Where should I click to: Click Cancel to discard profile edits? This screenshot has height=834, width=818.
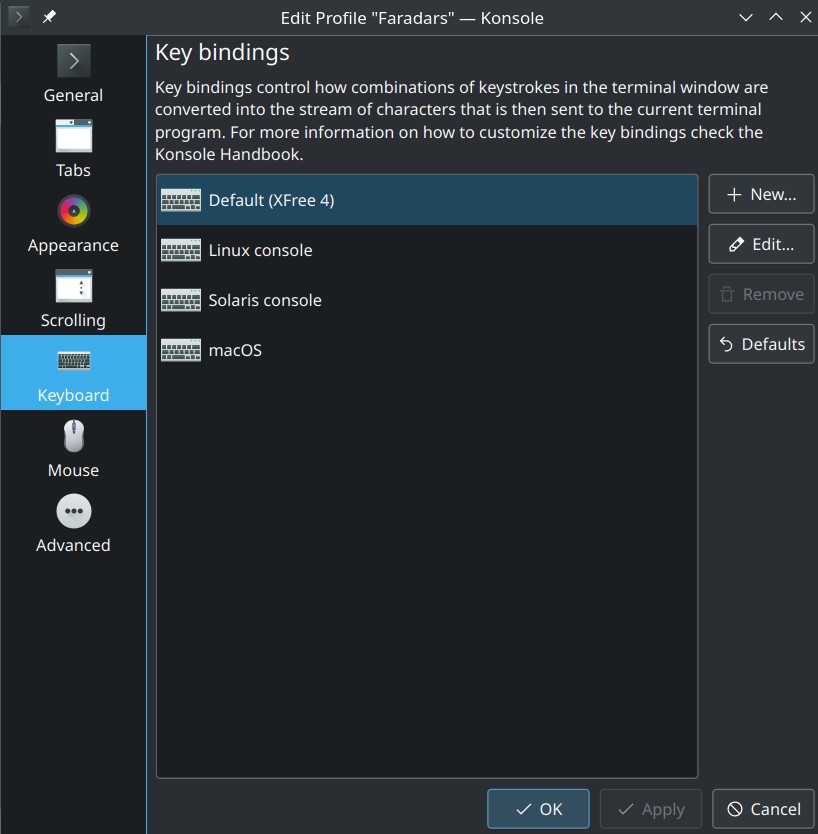point(763,809)
